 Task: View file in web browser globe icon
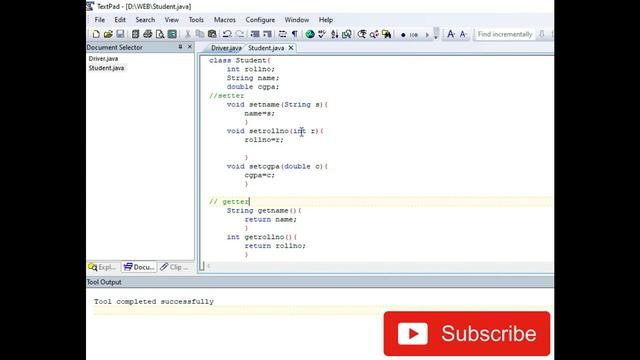(310, 34)
